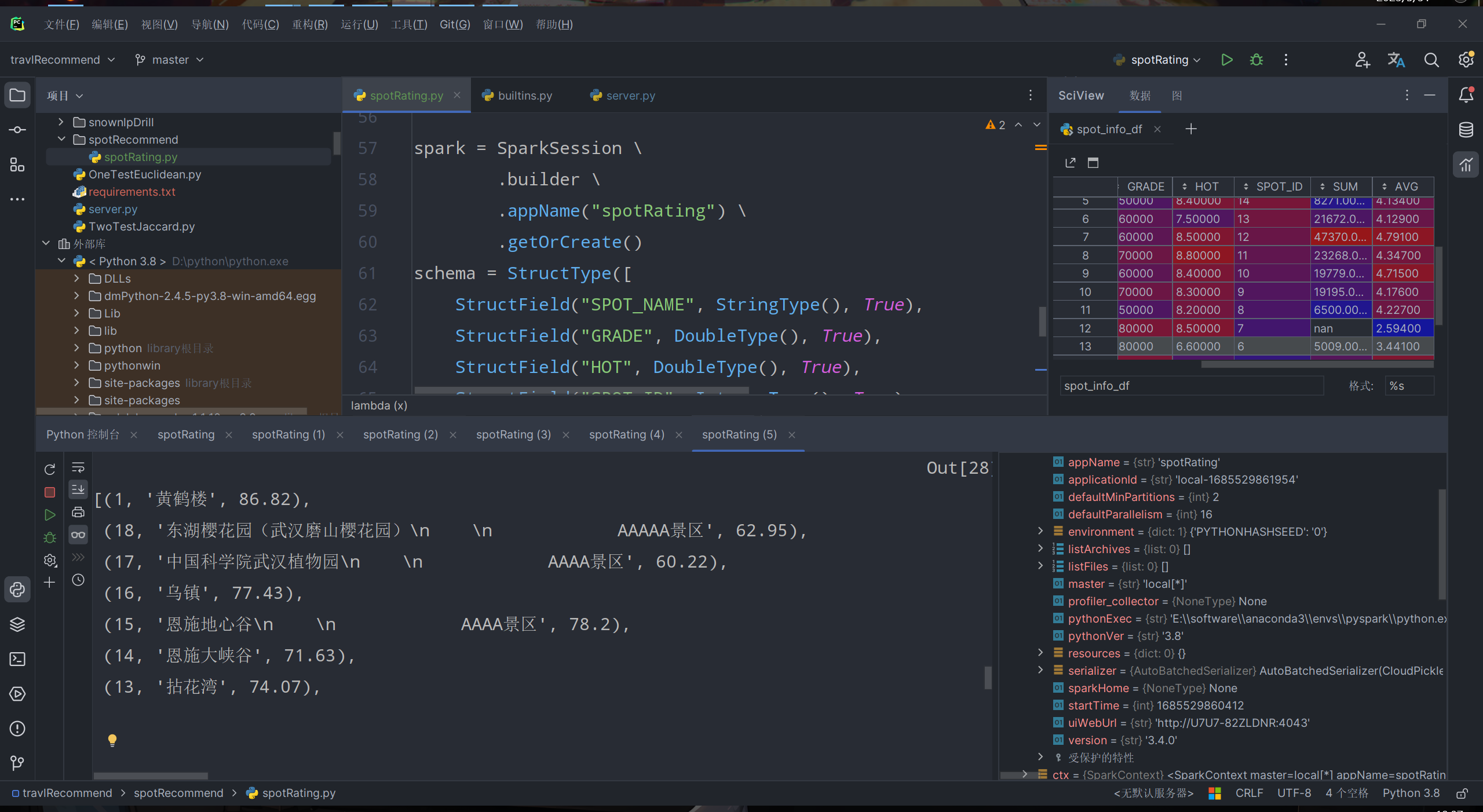
Task: Open the master branch dropdown
Action: [x=170, y=60]
